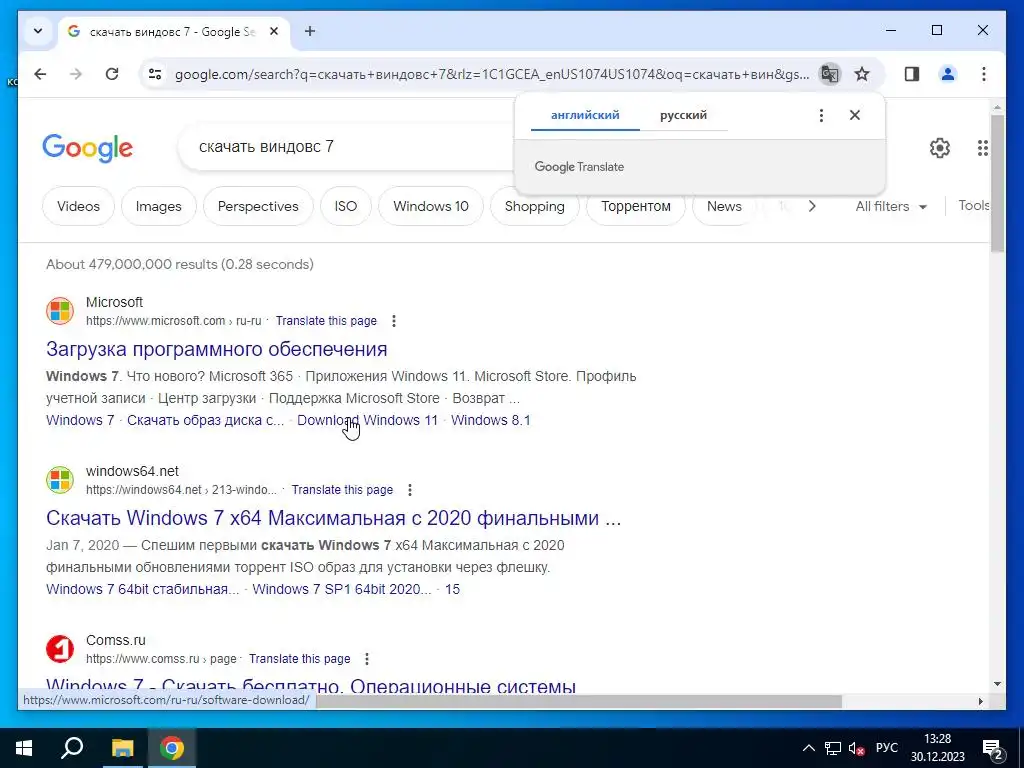Bookmark this page with the star icon
The image size is (1024, 768).
(862, 74)
